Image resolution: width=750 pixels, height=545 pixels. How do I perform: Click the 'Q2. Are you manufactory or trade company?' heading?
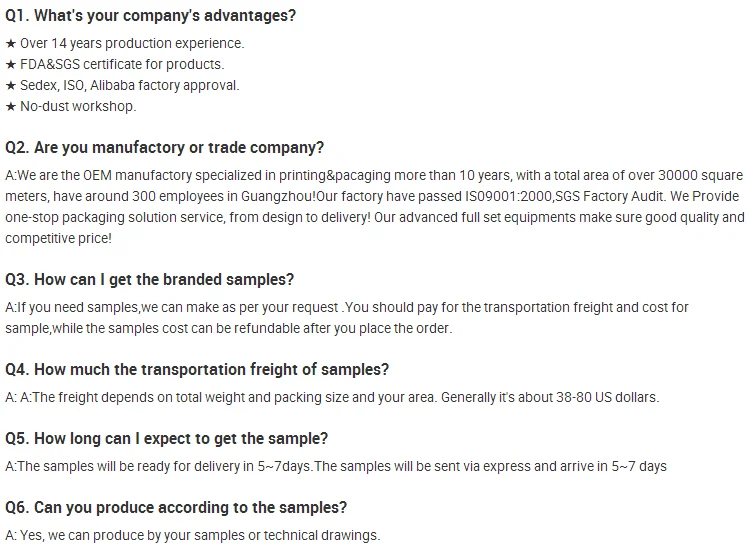point(165,147)
